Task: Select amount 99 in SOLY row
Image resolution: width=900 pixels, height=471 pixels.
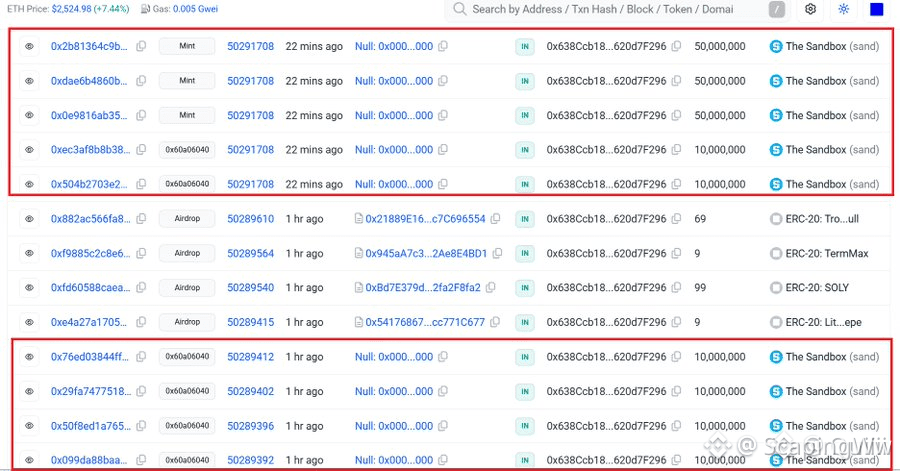Action: click(700, 287)
